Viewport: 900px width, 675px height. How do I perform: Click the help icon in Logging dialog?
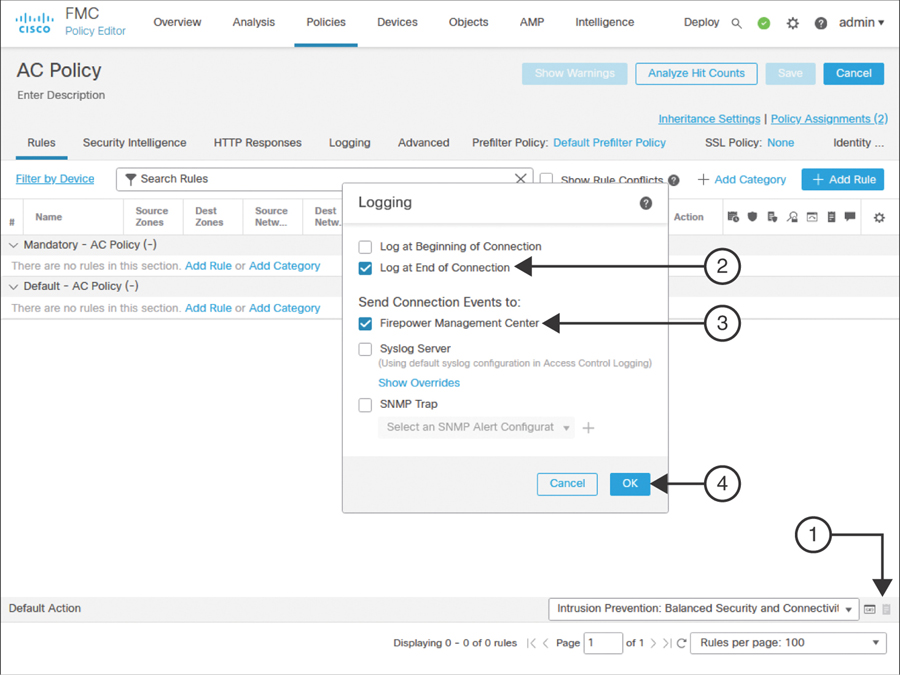click(646, 203)
